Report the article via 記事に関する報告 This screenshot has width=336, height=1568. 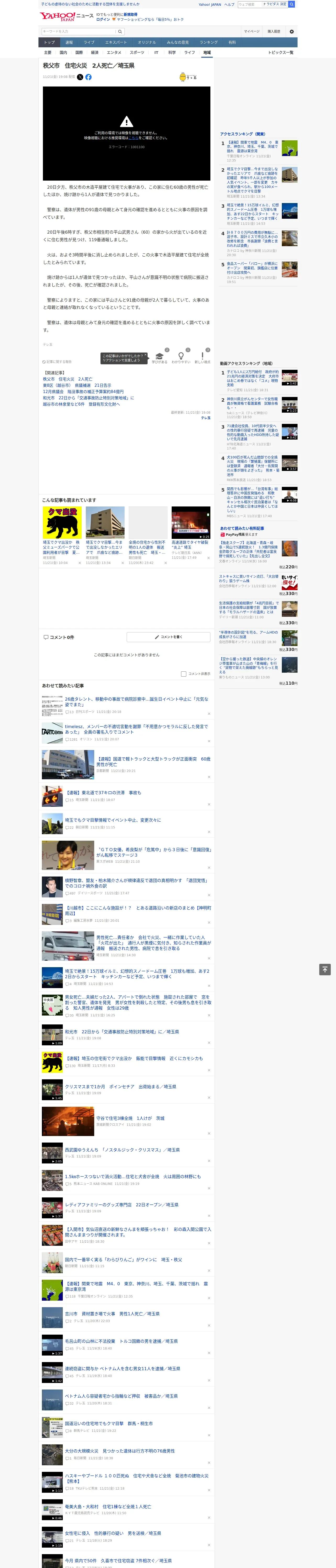point(57,362)
